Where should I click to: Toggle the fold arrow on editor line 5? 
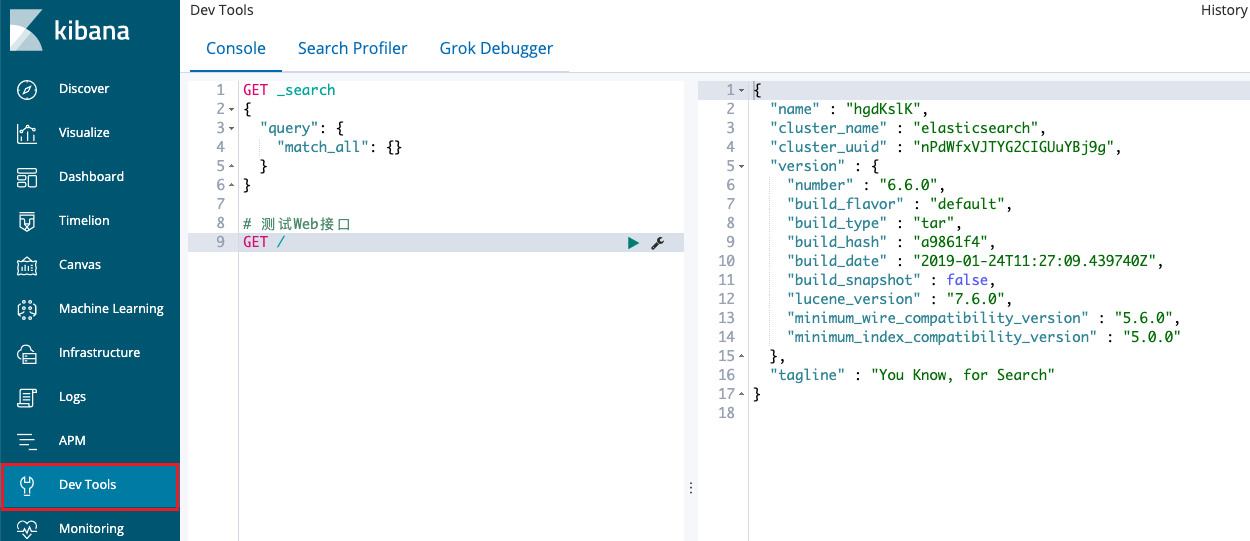[x=231, y=166]
